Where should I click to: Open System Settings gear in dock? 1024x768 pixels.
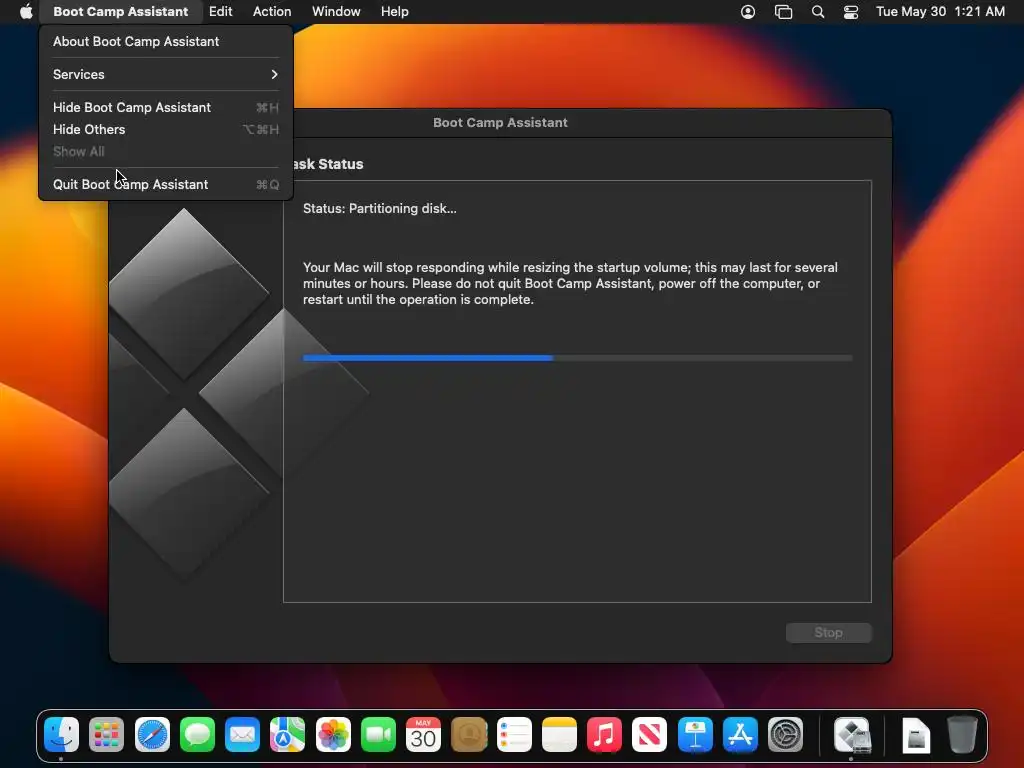click(786, 735)
